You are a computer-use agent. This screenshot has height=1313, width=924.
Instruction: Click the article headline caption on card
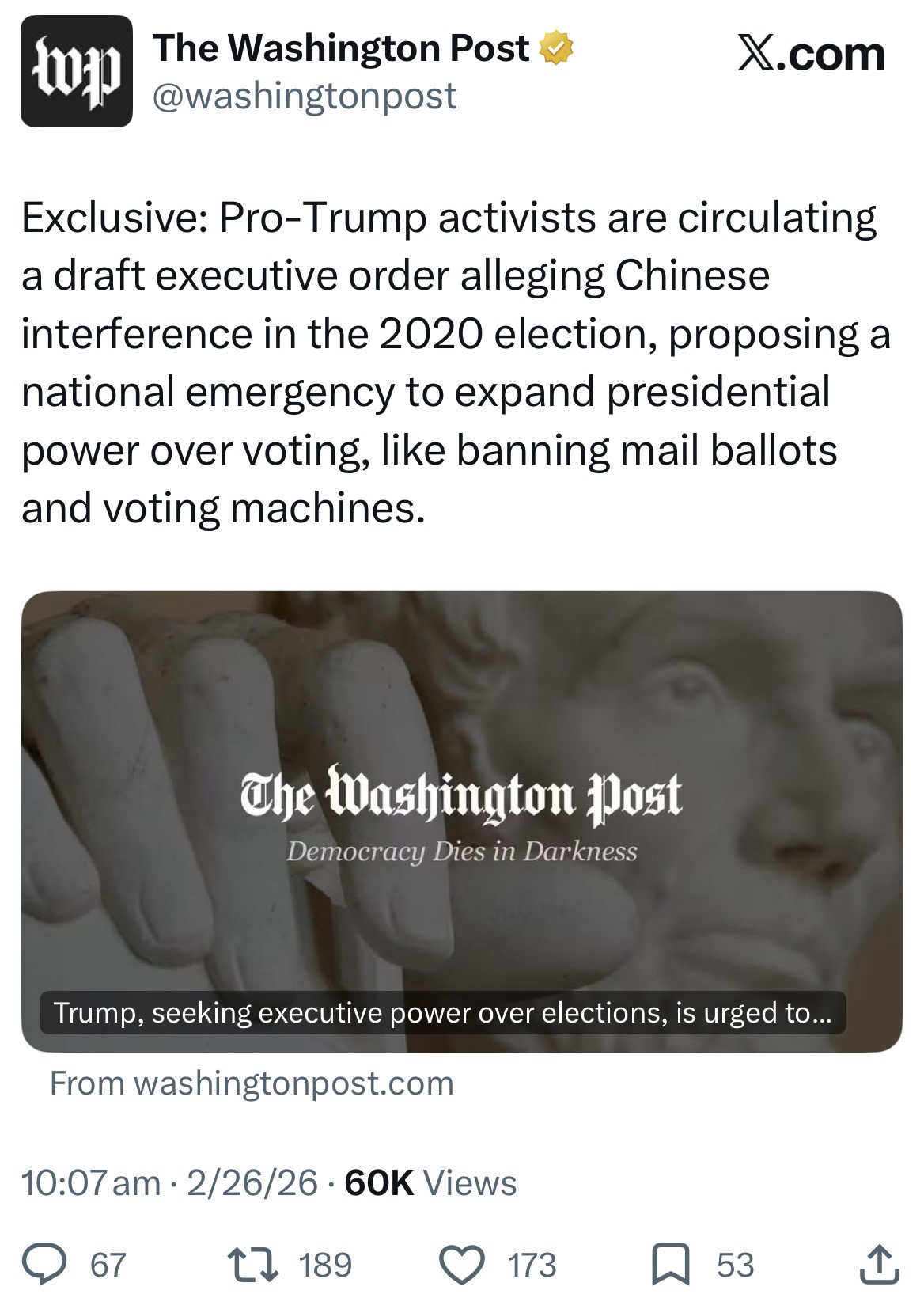[x=442, y=1012]
